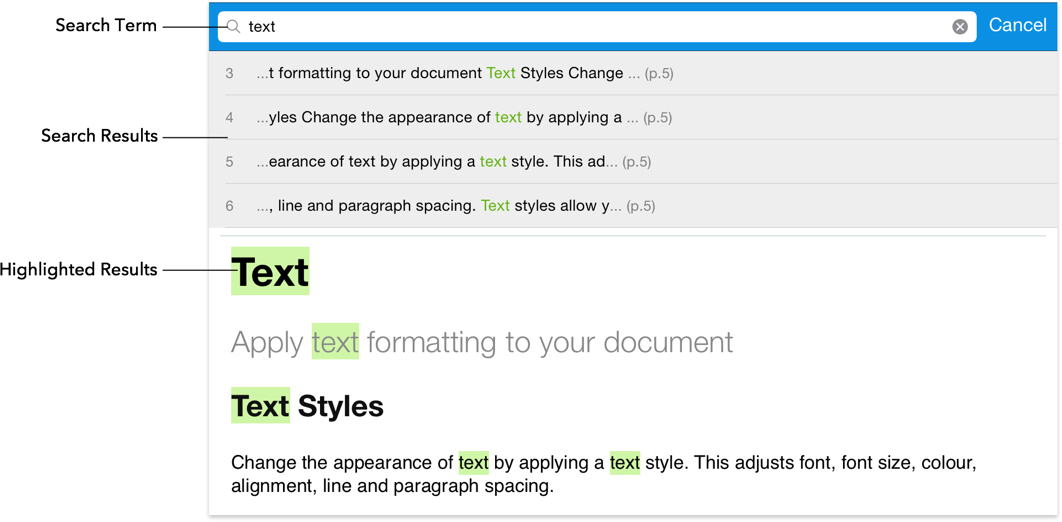This screenshot has height=522, width=1062.
Task: Click the word "Styles" in the bold heading
Action: [x=341, y=406]
